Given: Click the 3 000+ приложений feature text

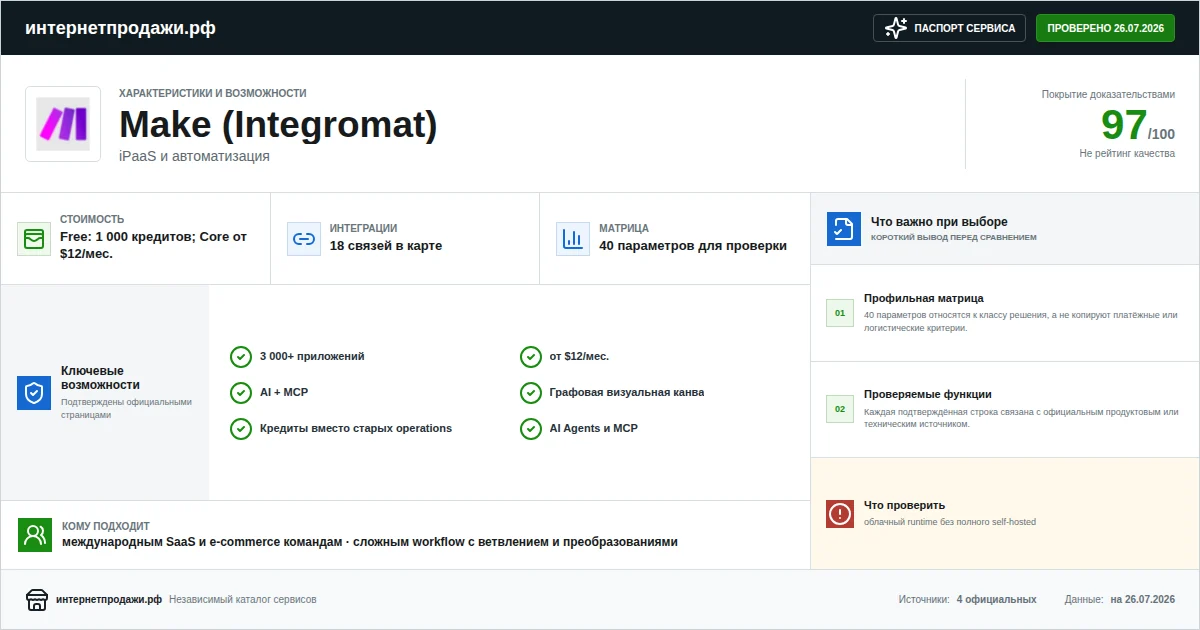Looking at the screenshot, I should tap(312, 356).
